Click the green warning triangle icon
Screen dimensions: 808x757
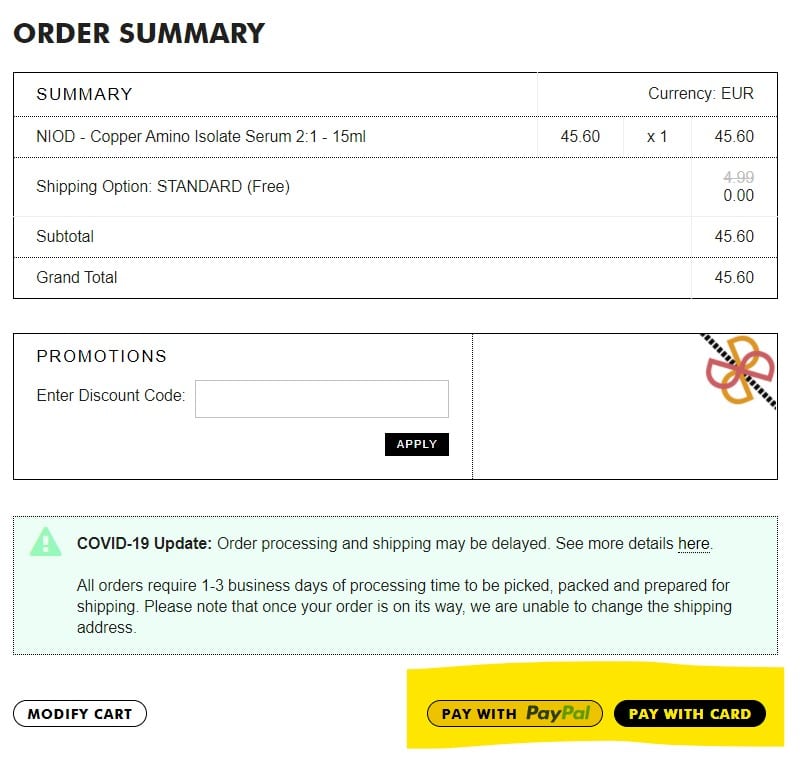tap(46, 542)
